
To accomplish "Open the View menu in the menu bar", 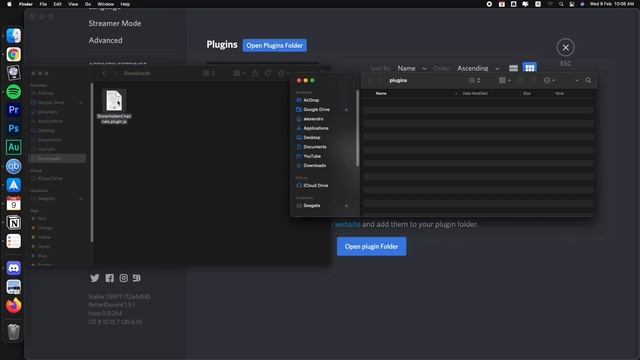I will click(73, 4).
